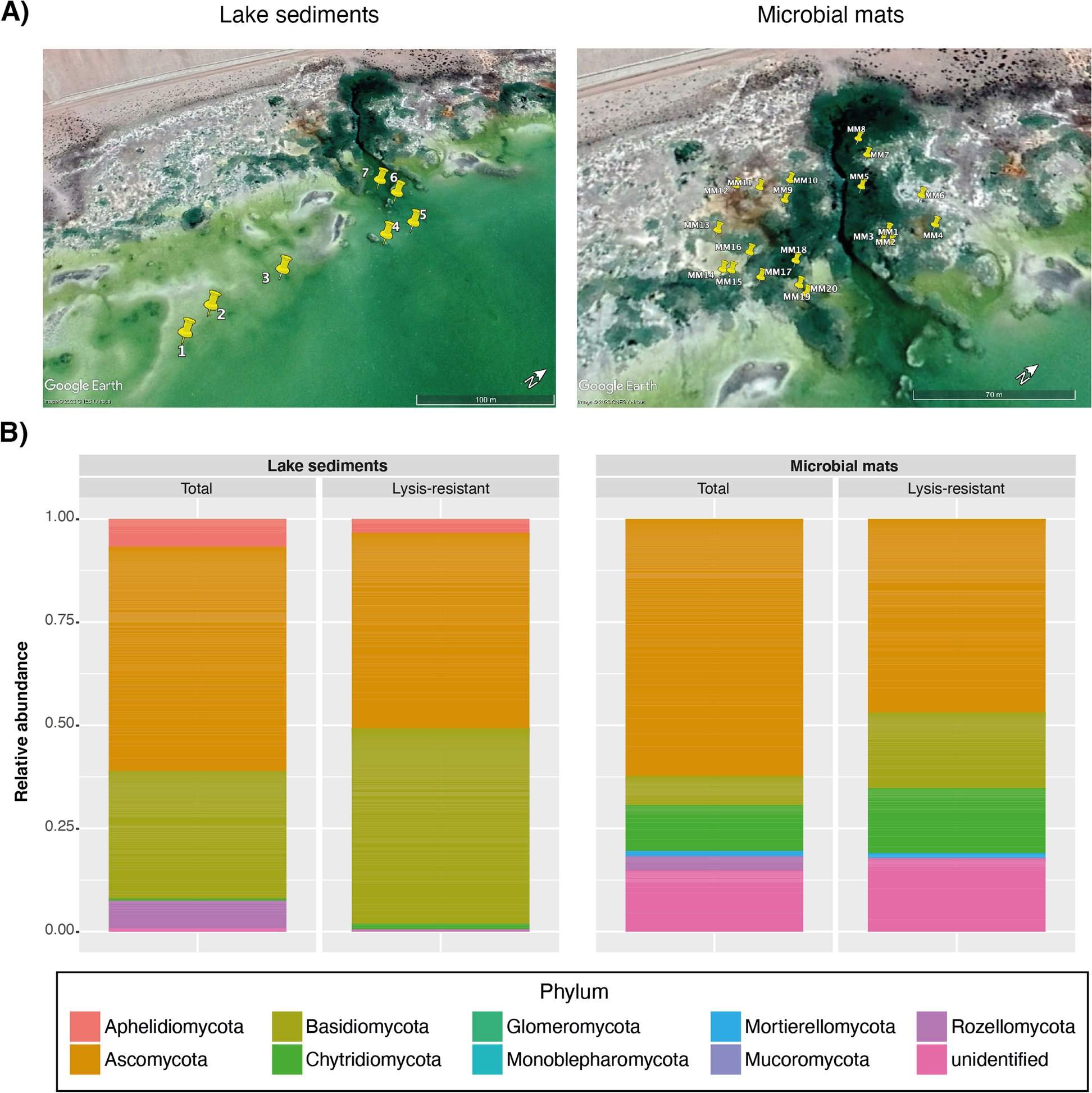Screen dimensions: 1092x1093
Task: Click the MM13 pushpin on Microbial mats map
Action: [x=718, y=228]
